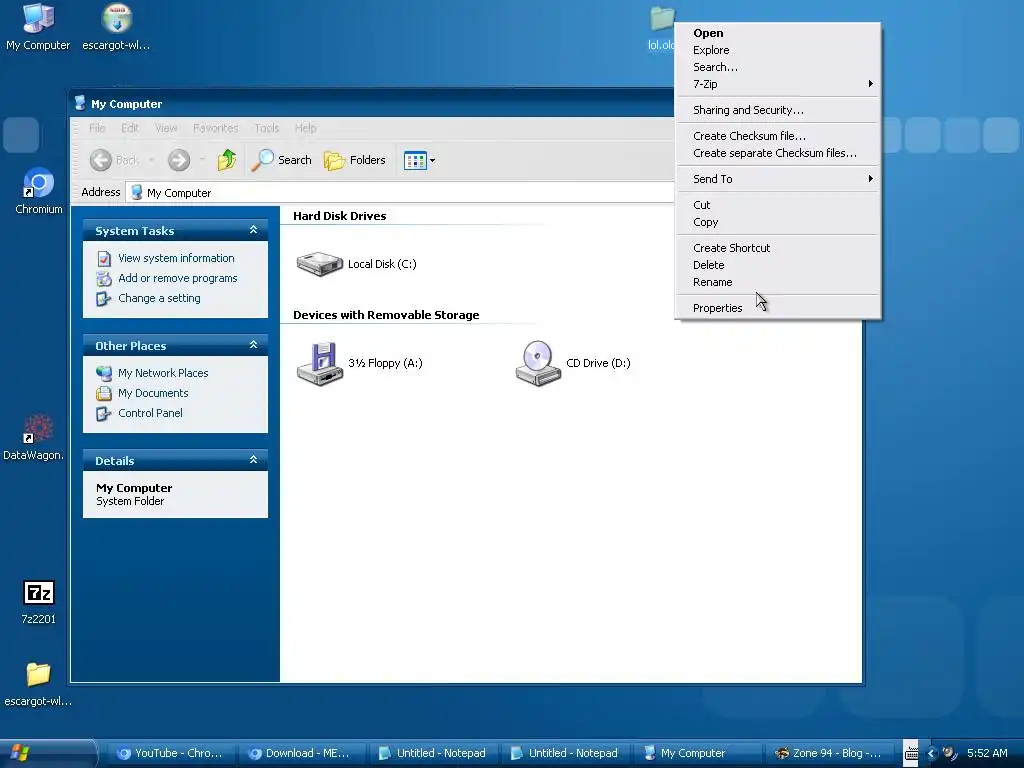The height and width of the screenshot is (768, 1024).
Task: Choose Sharing and Security... in context menu
Action: point(777,110)
